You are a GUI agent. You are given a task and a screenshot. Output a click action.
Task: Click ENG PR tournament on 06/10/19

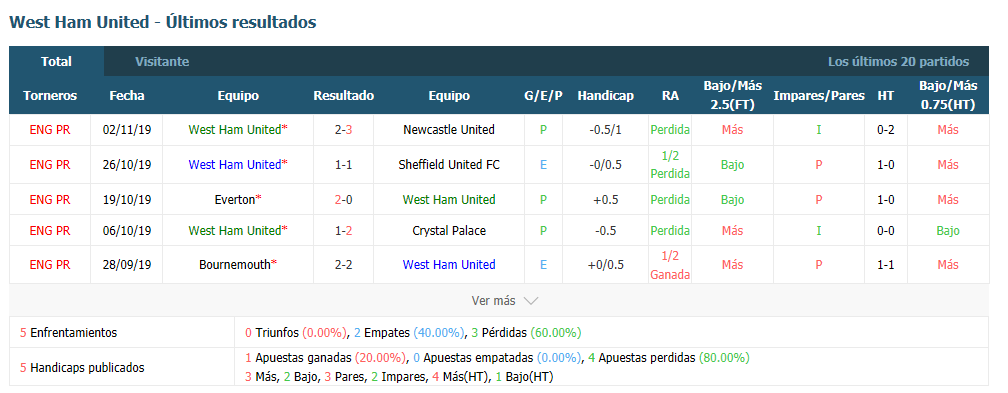point(50,230)
